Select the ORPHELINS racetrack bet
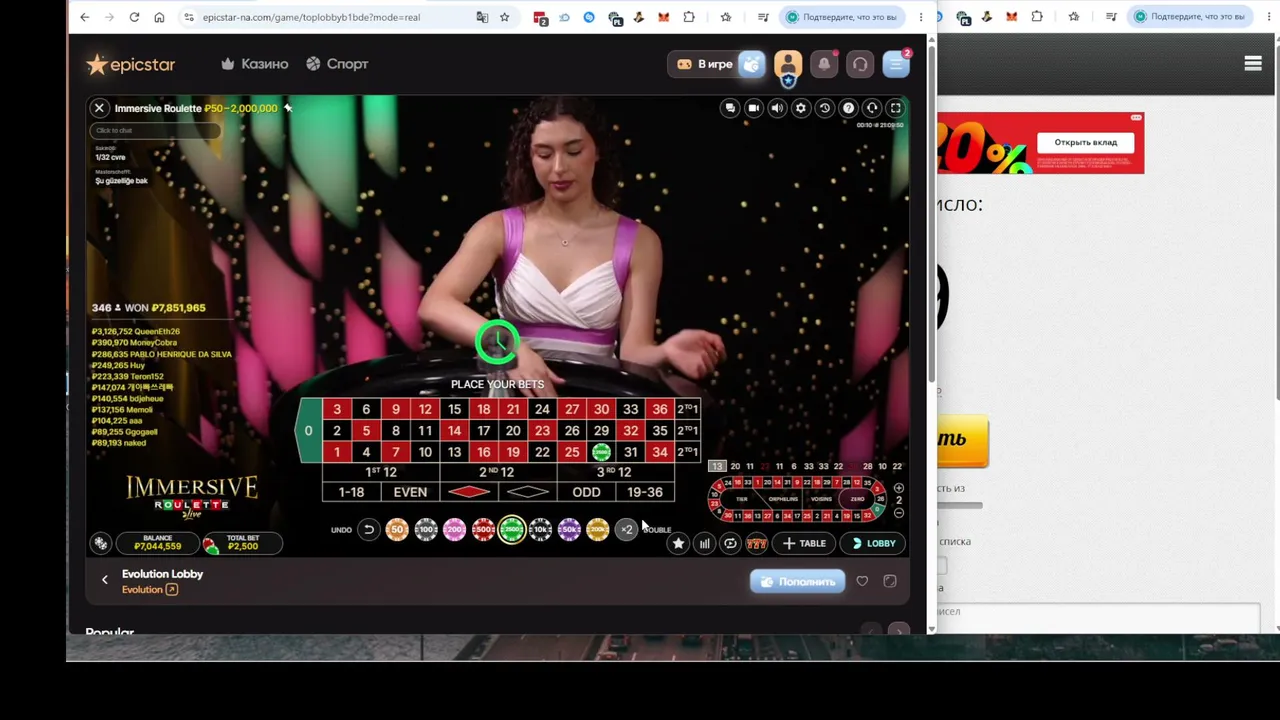 tap(783, 499)
